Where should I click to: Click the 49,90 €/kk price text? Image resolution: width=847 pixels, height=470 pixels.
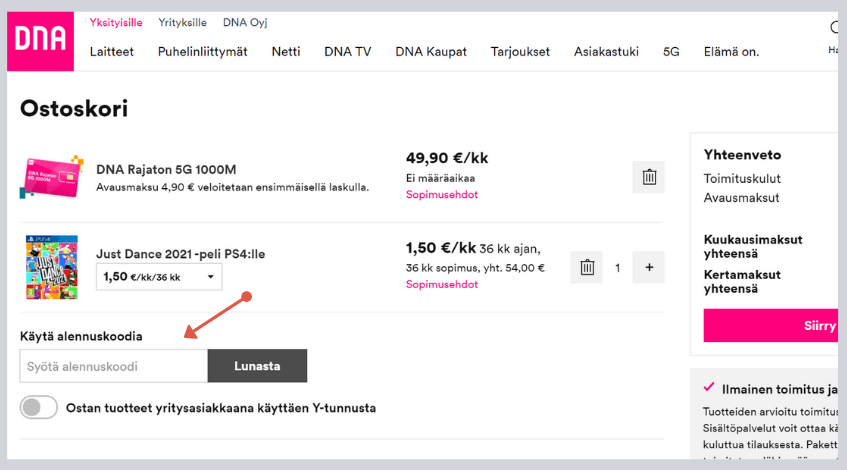tap(447, 158)
